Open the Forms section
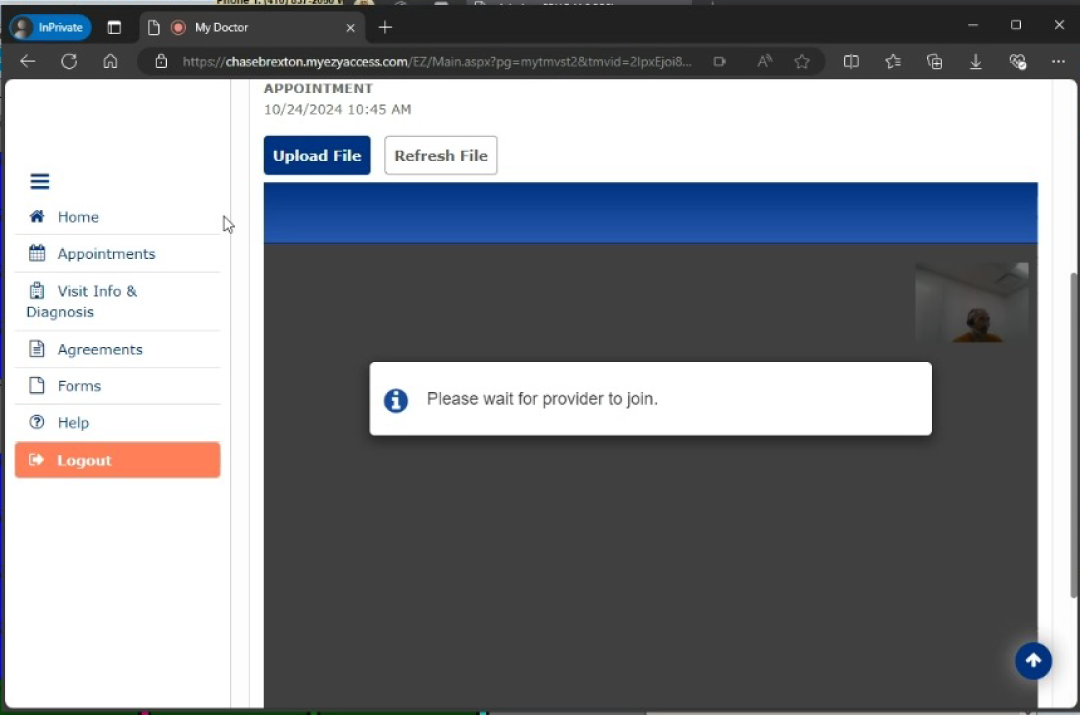The width and height of the screenshot is (1080, 715). [x=79, y=386]
